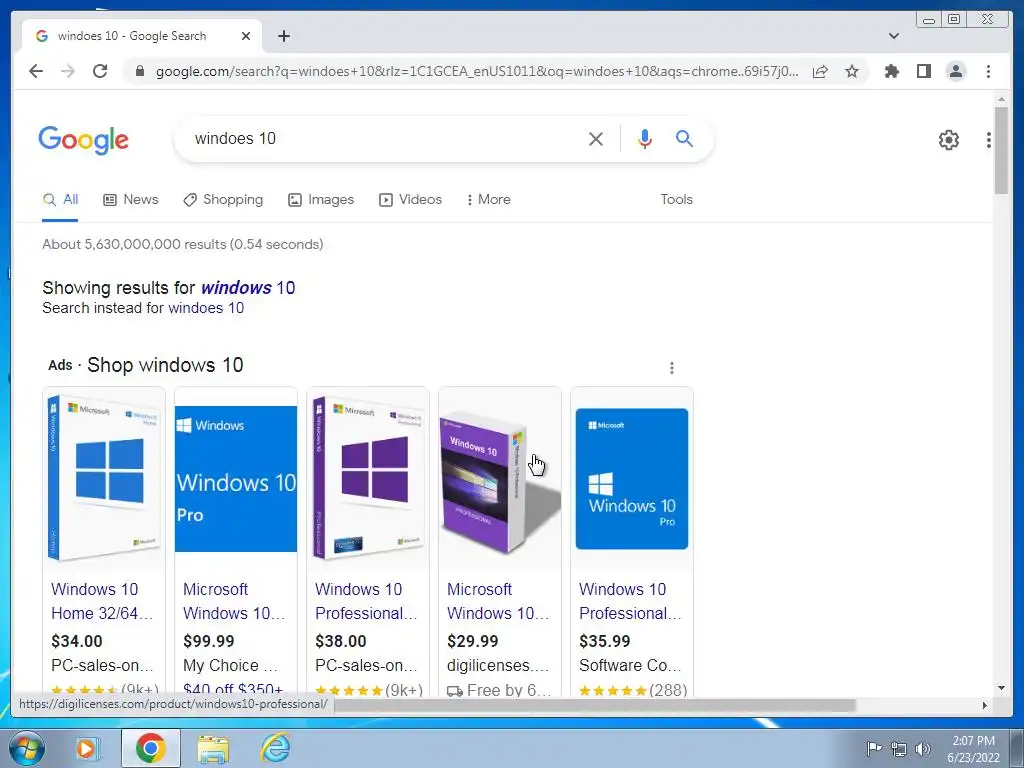Screen dimensions: 1024x768
Task: Click the $34.00 price
Action: pos(76,641)
